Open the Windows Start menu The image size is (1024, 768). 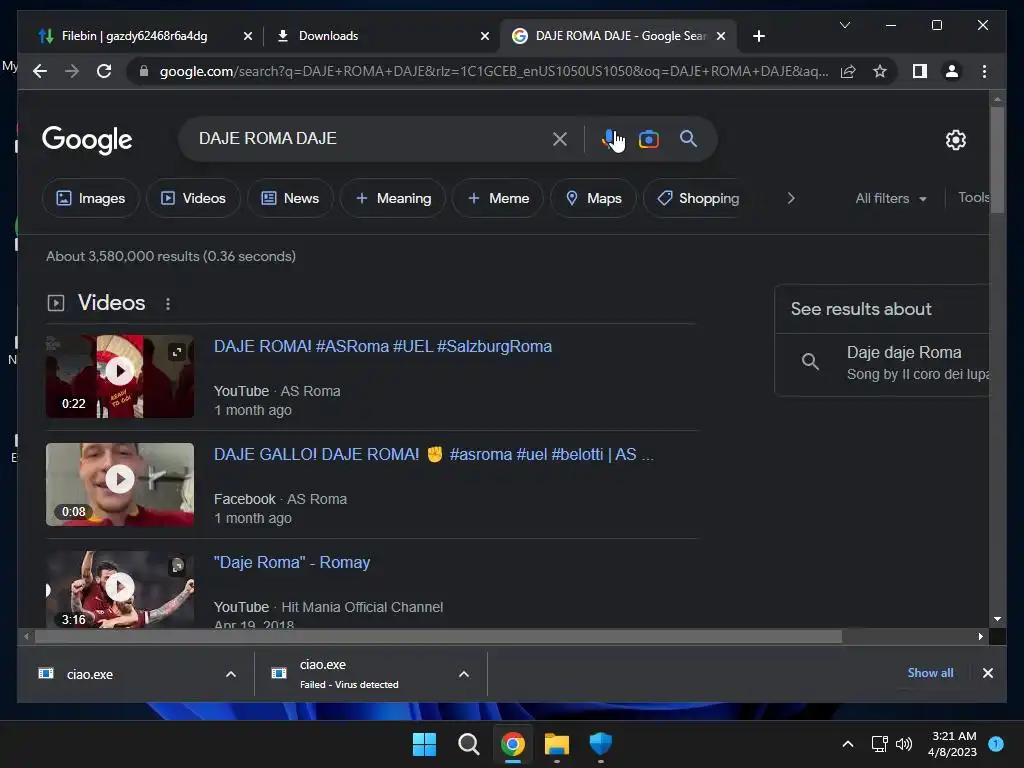tap(424, 744)
